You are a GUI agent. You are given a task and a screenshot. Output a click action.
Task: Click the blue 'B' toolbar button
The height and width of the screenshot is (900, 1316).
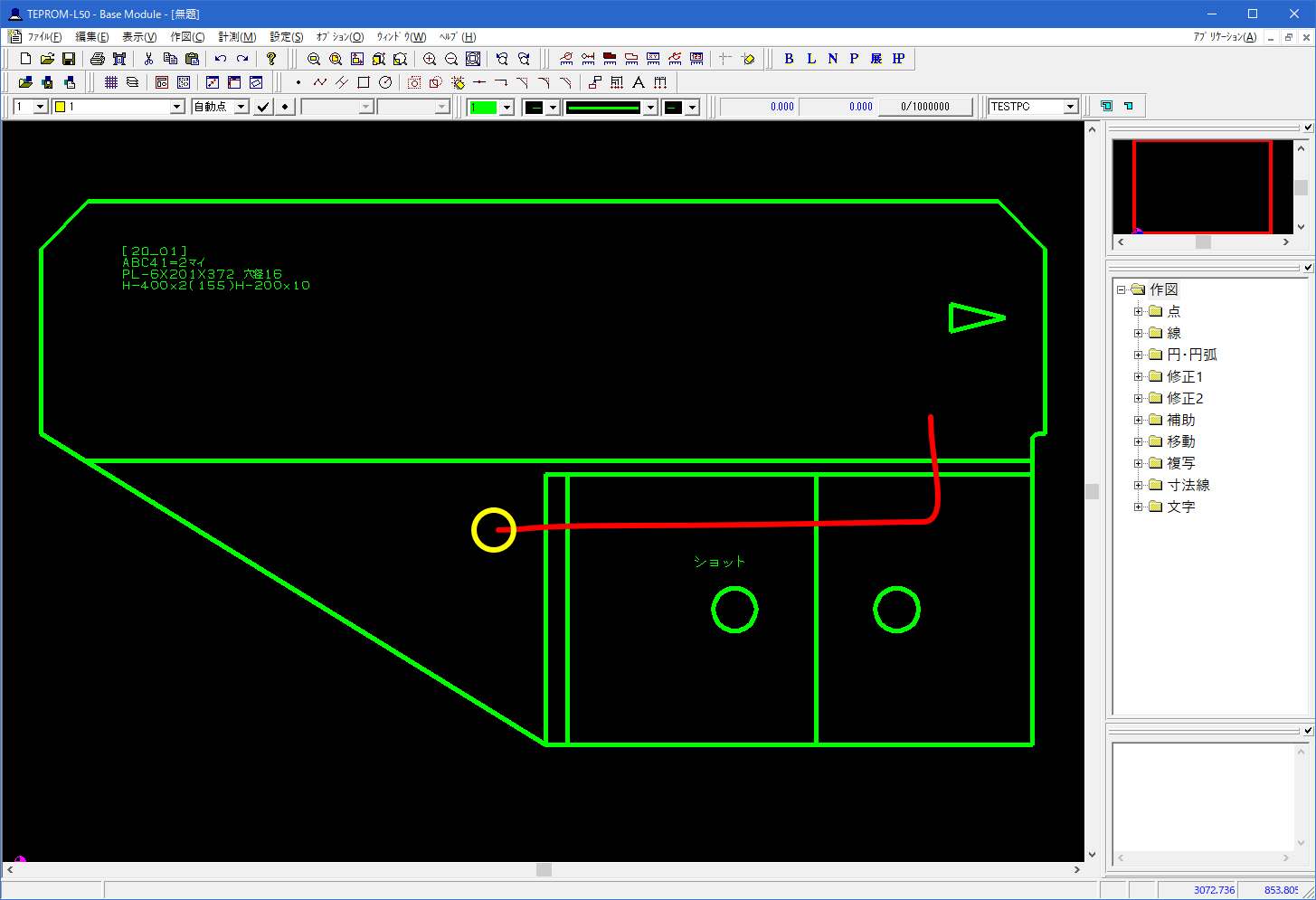tap(789, 59)
